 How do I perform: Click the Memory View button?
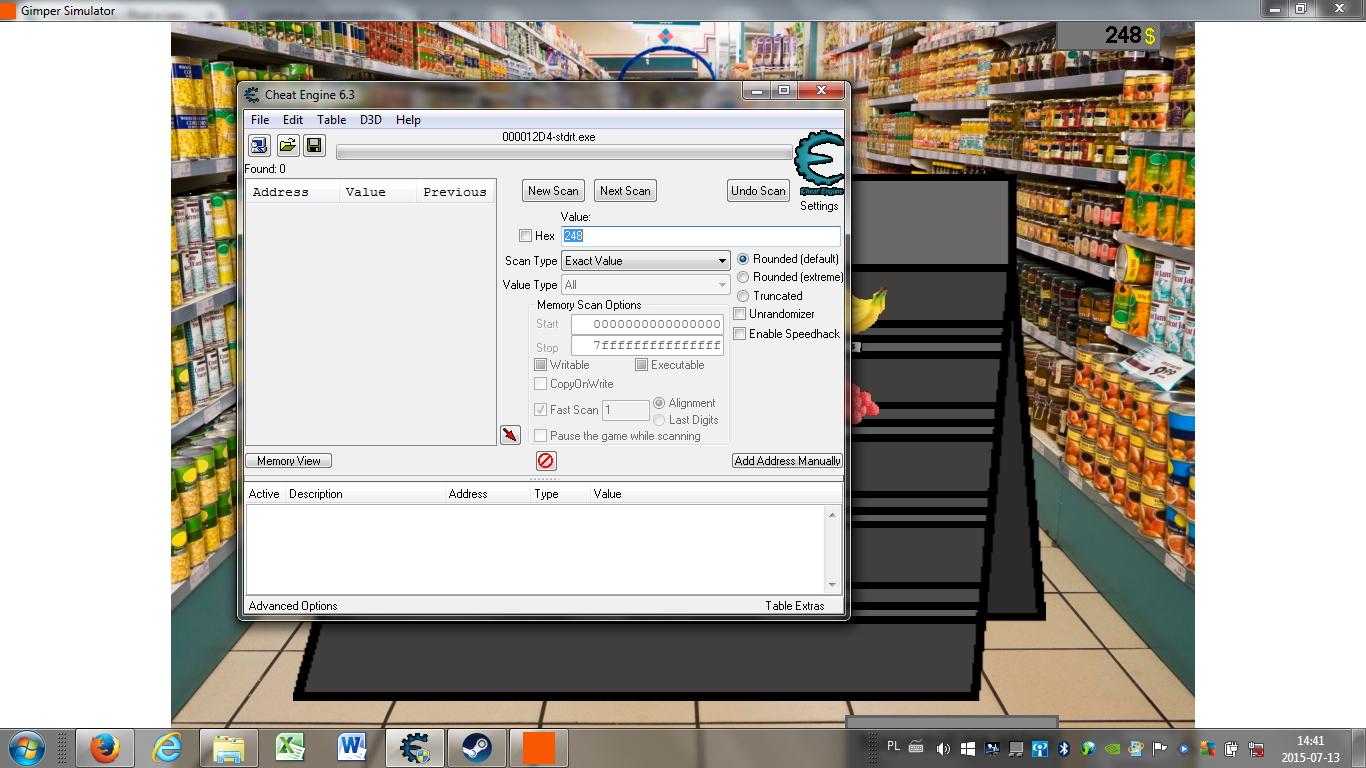point(288,461)
